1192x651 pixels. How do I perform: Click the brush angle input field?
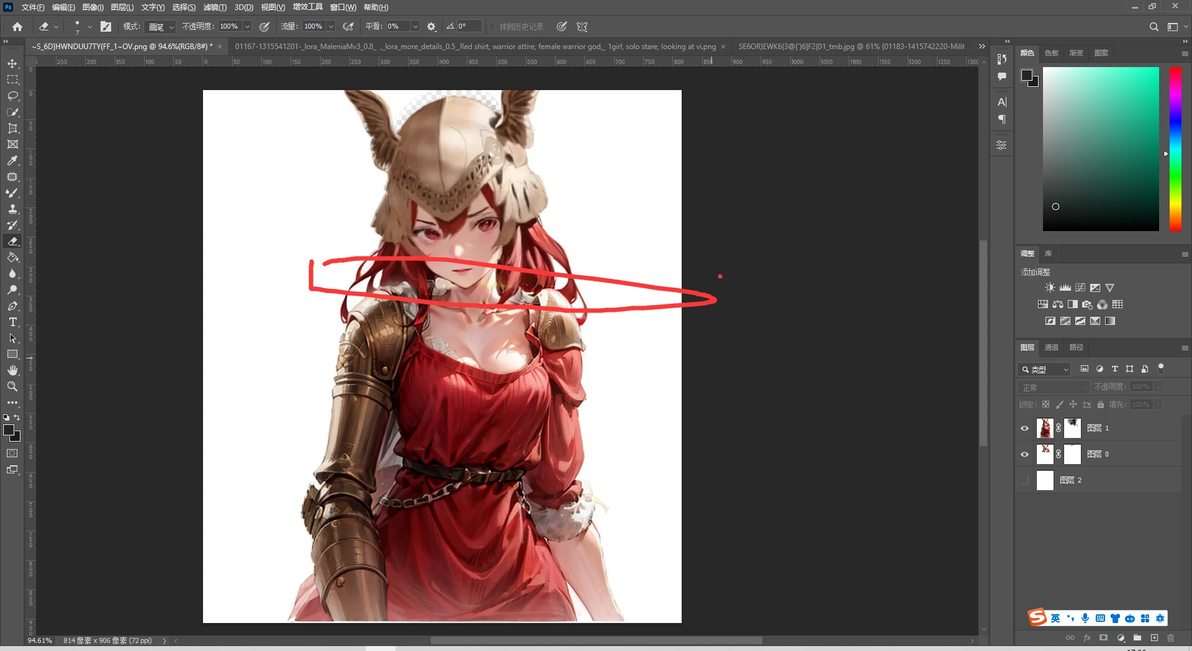point(469,26)
